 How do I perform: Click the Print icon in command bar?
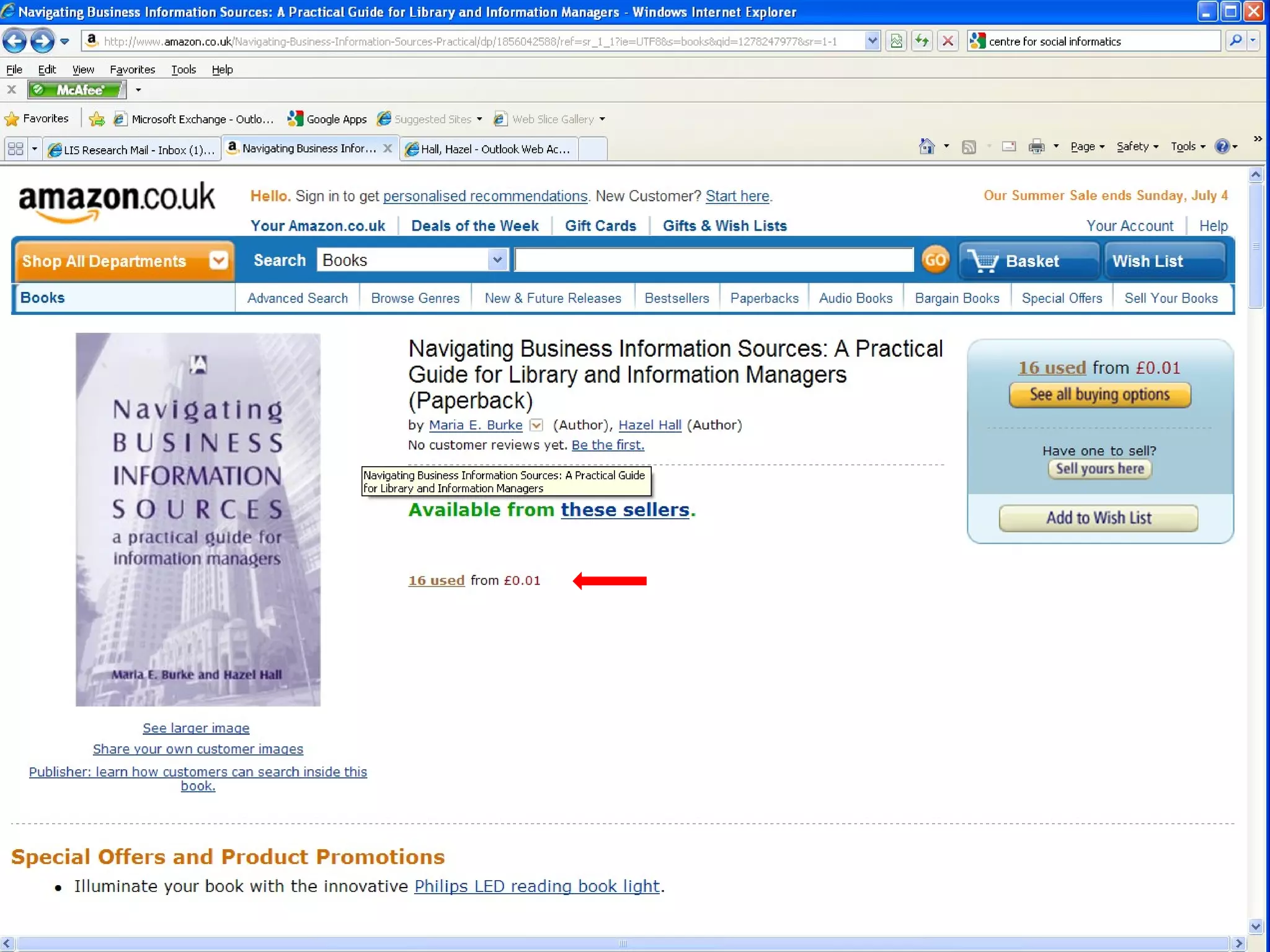pos(1036,147)
